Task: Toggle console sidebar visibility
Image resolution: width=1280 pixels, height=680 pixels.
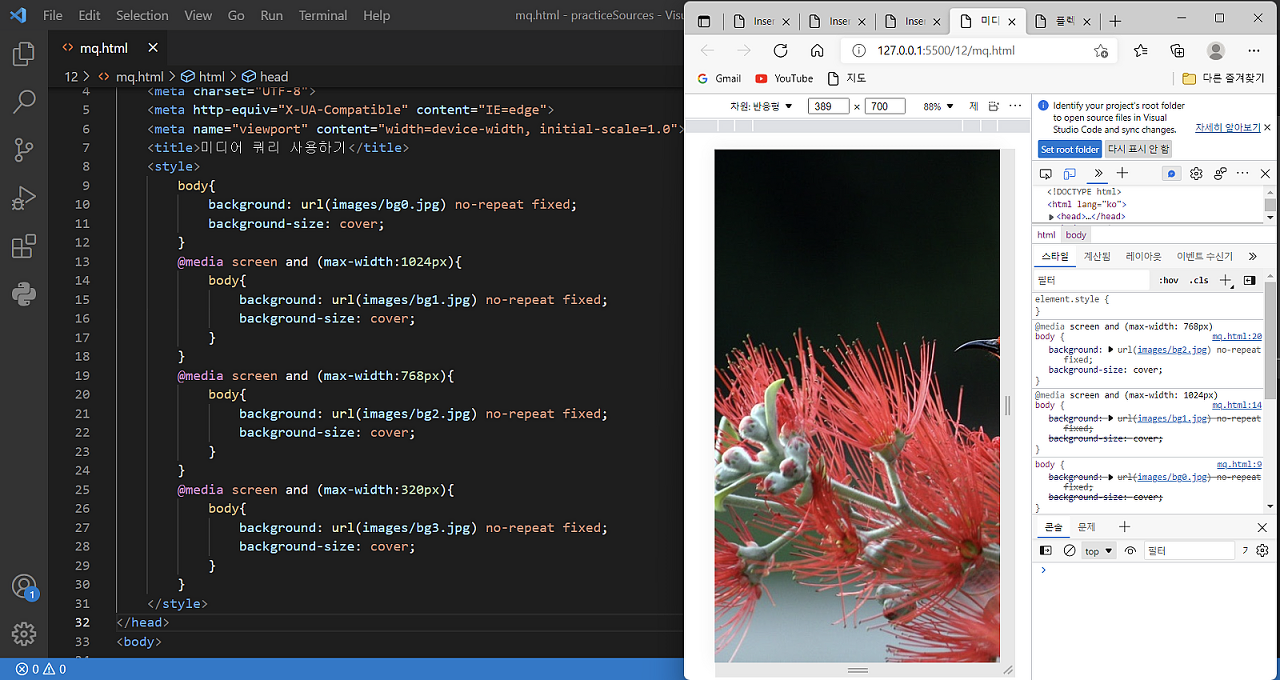Action: [1046, 551]
